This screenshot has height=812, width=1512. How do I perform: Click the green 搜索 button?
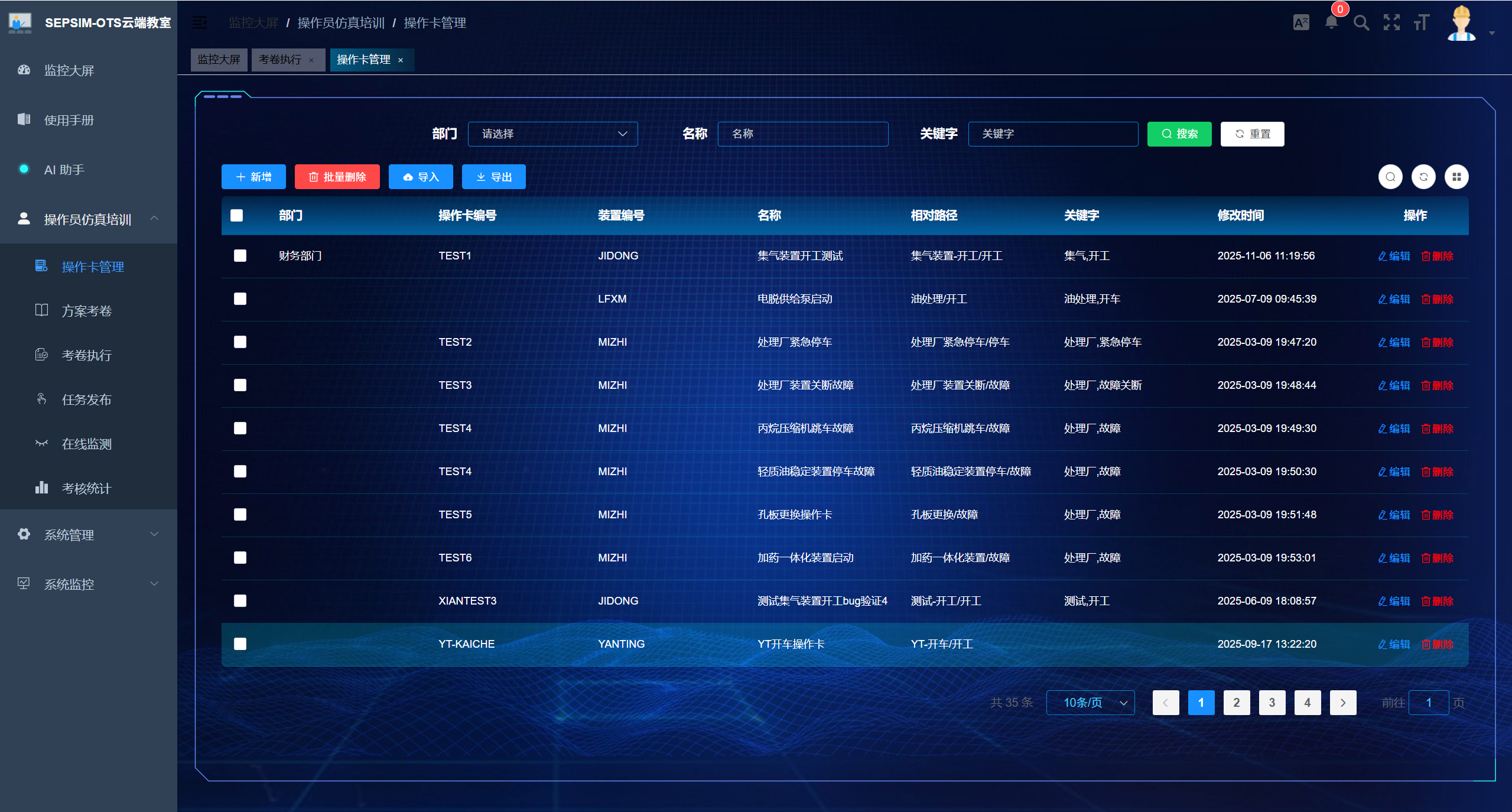1179,134
